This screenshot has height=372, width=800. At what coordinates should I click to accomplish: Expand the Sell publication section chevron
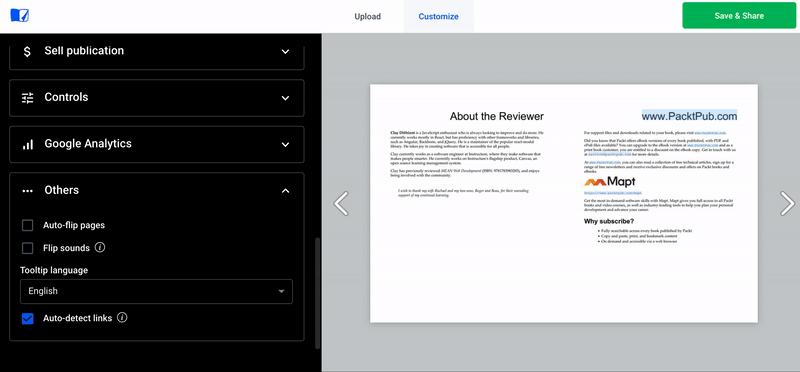tap(286, 52)
